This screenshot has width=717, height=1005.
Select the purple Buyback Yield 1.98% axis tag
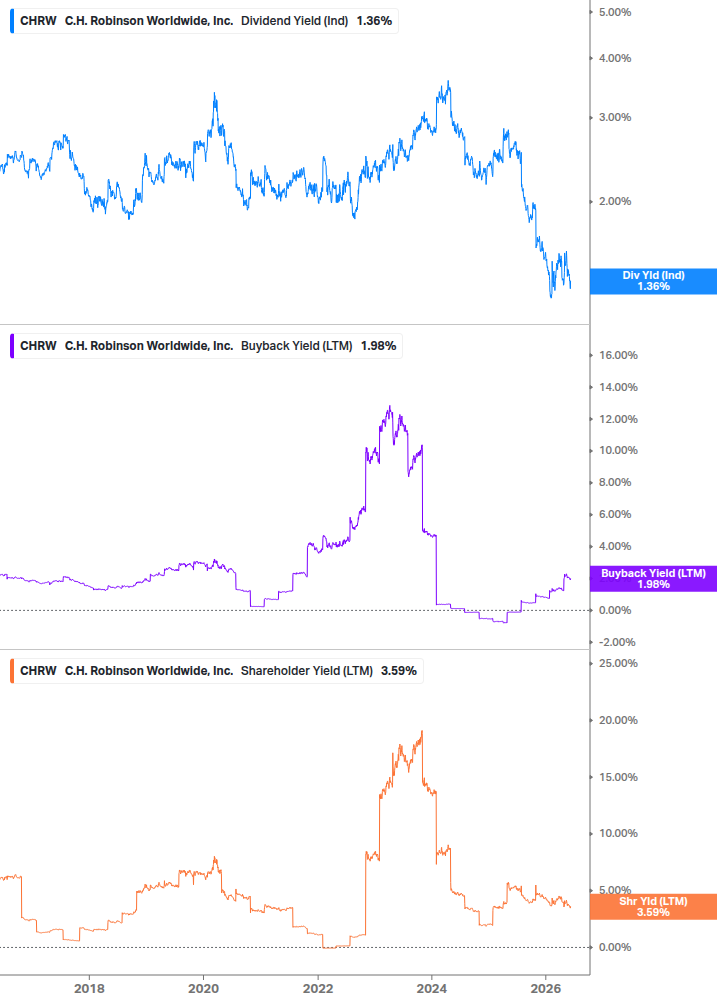[x=653, y=579]
